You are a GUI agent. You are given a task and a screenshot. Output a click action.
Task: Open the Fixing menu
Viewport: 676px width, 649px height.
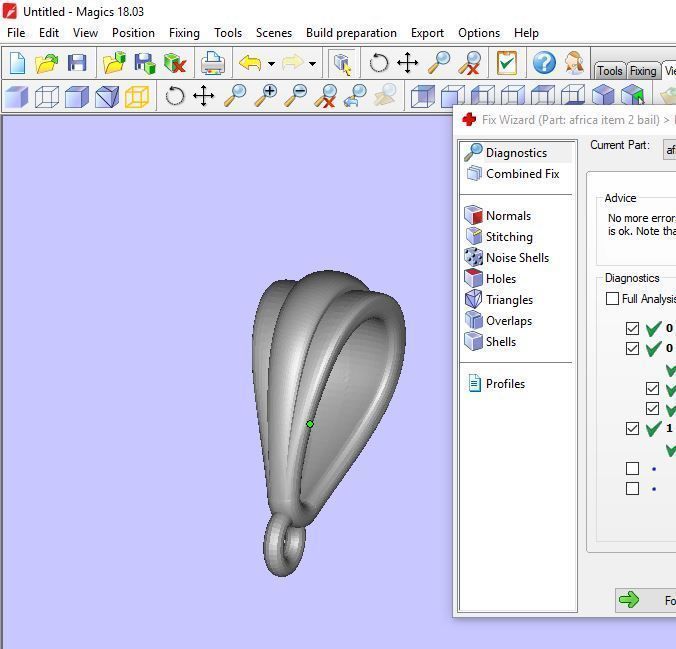pyautogui.click(x=184, y=33)
